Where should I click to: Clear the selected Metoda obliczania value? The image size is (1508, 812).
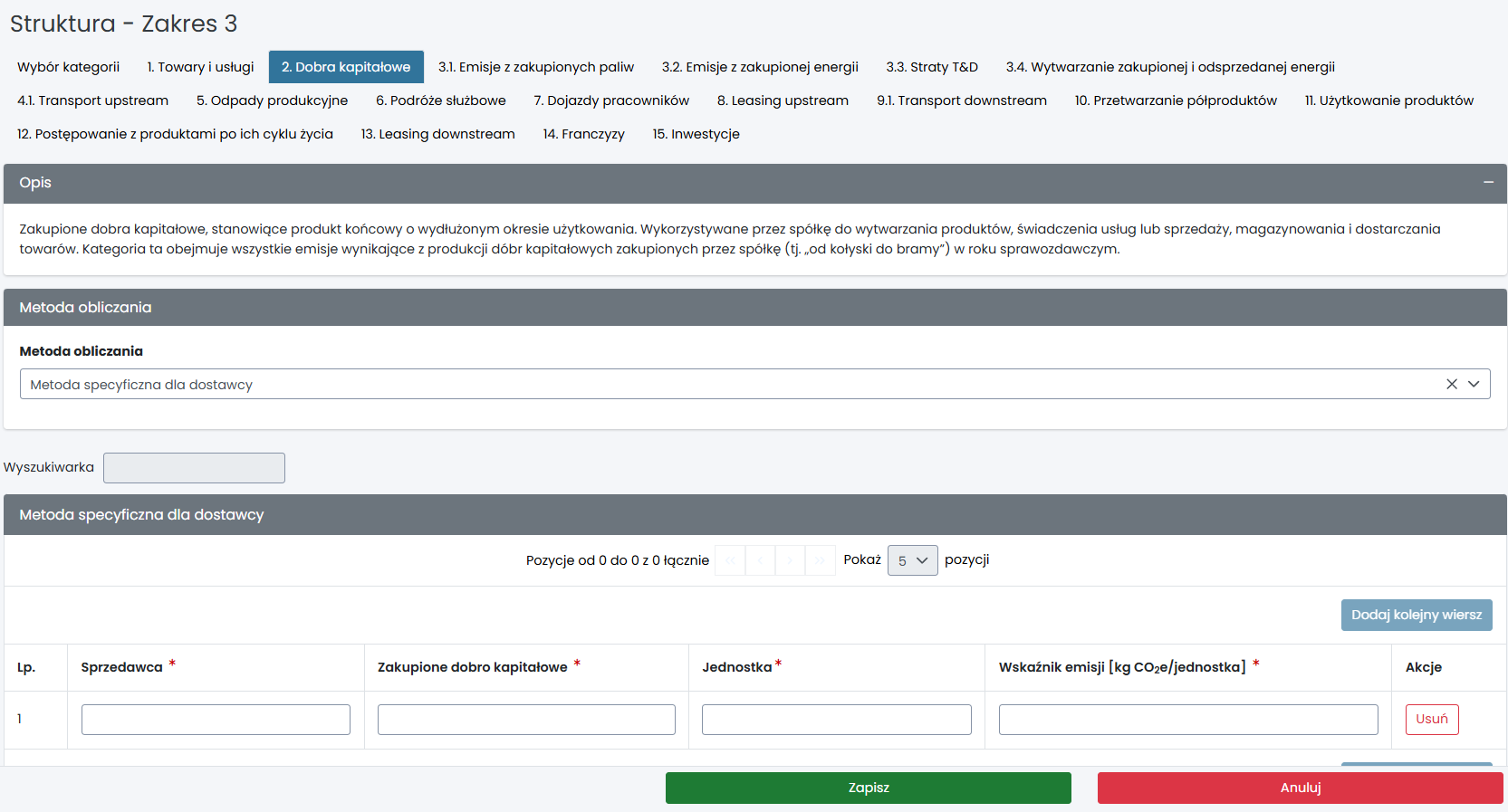1452,384
